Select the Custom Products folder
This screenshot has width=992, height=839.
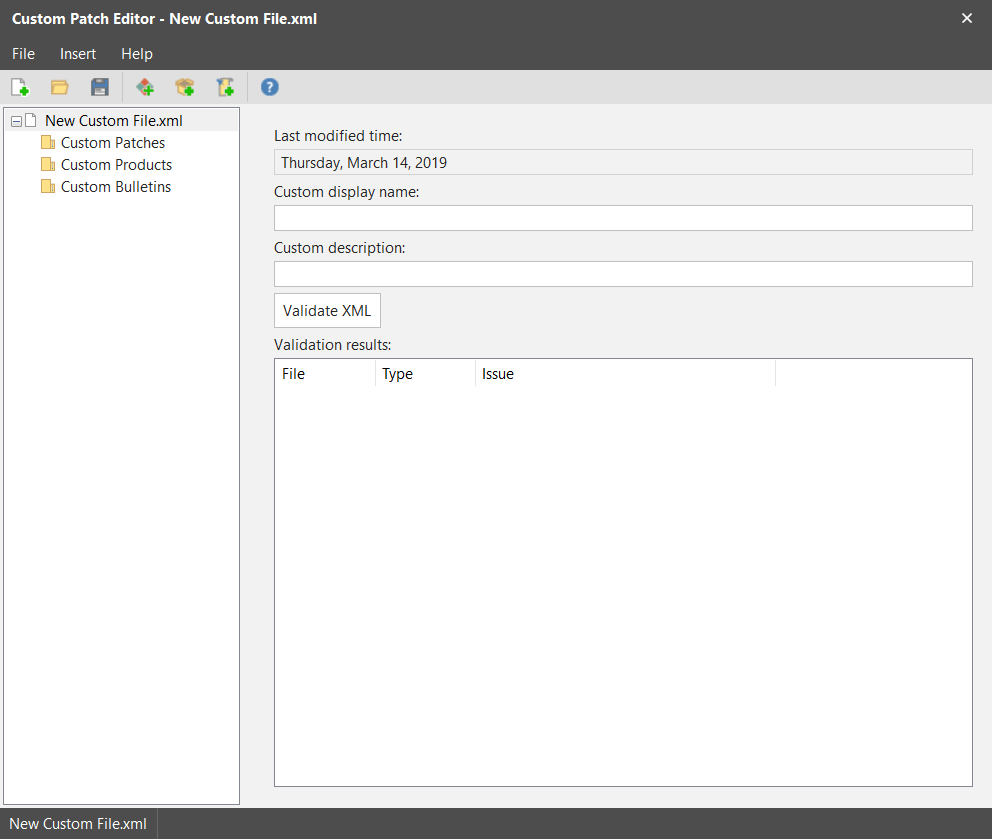(x=116, y=164)
